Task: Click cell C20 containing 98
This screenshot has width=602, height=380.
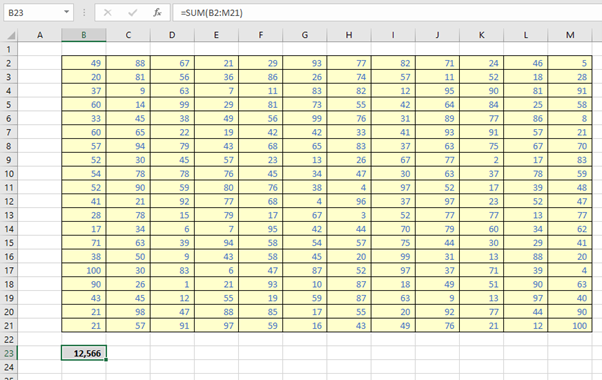Action: click(128, 312)
